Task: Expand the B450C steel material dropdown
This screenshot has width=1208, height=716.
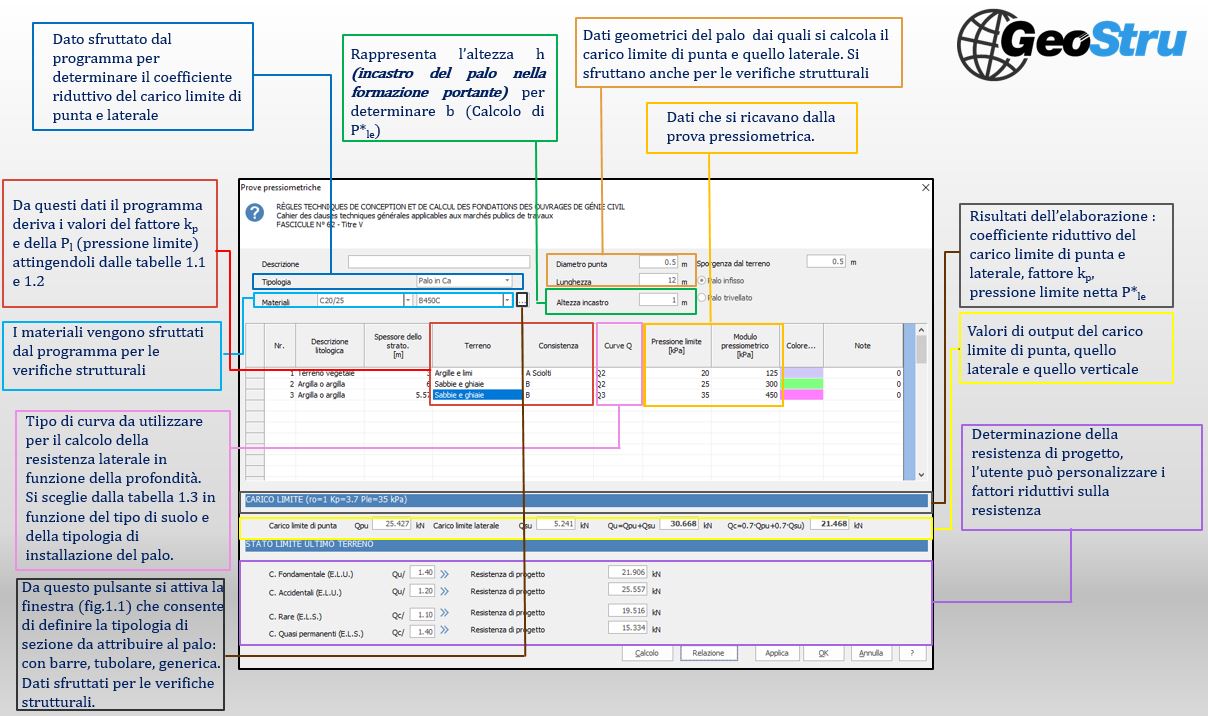Action: tap(464, 300)
